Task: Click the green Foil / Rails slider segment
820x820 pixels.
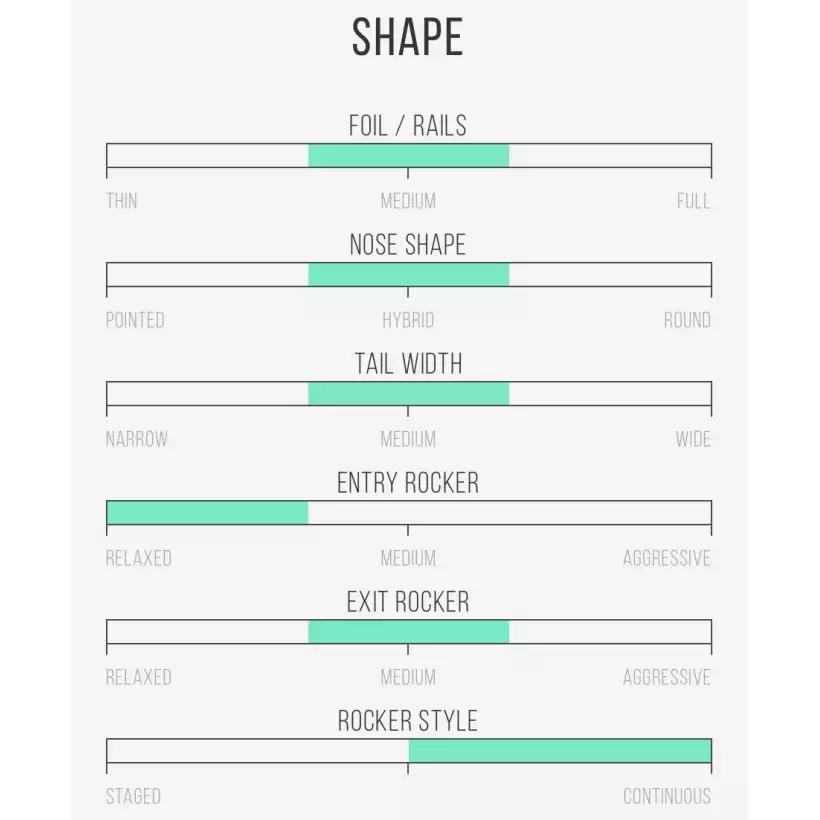Action: coord(408,155)
